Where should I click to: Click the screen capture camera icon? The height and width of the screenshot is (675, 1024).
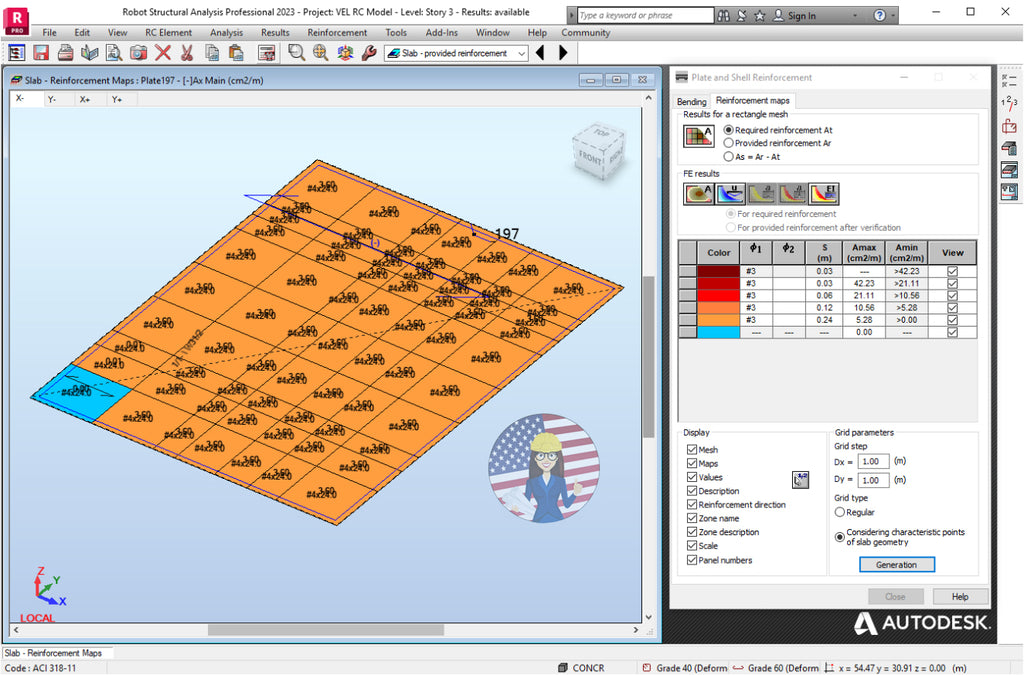[x=138, y=52]
